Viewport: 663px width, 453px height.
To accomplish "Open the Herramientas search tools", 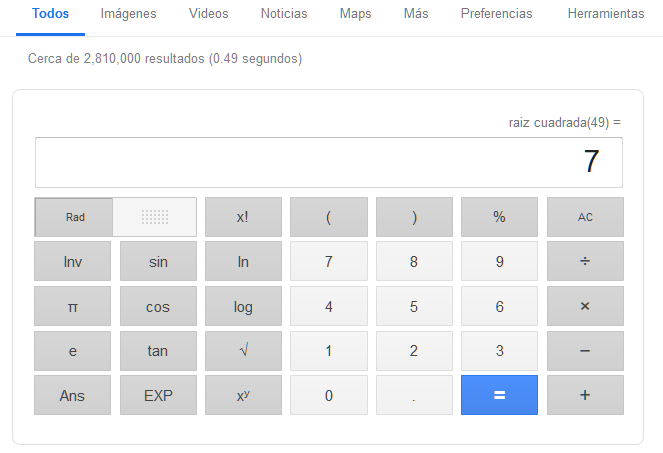I will 605,14.
